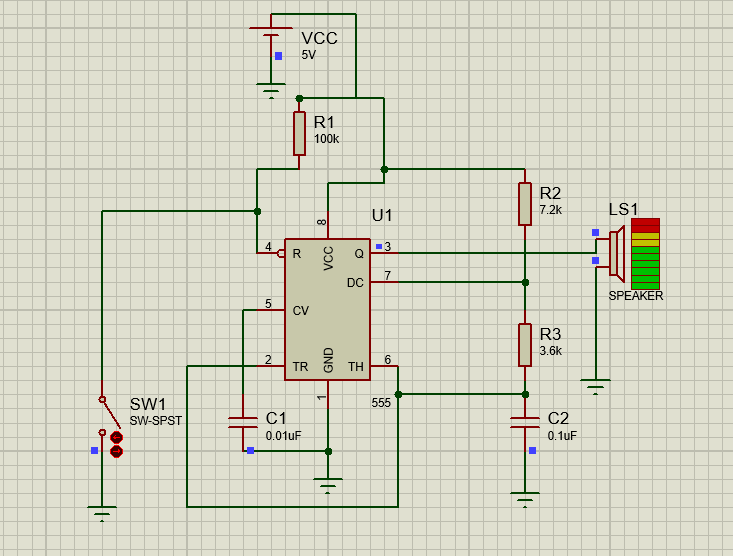Click the blue logic-state marker near pin 3
733x556 pixels.
pos(379,246)
